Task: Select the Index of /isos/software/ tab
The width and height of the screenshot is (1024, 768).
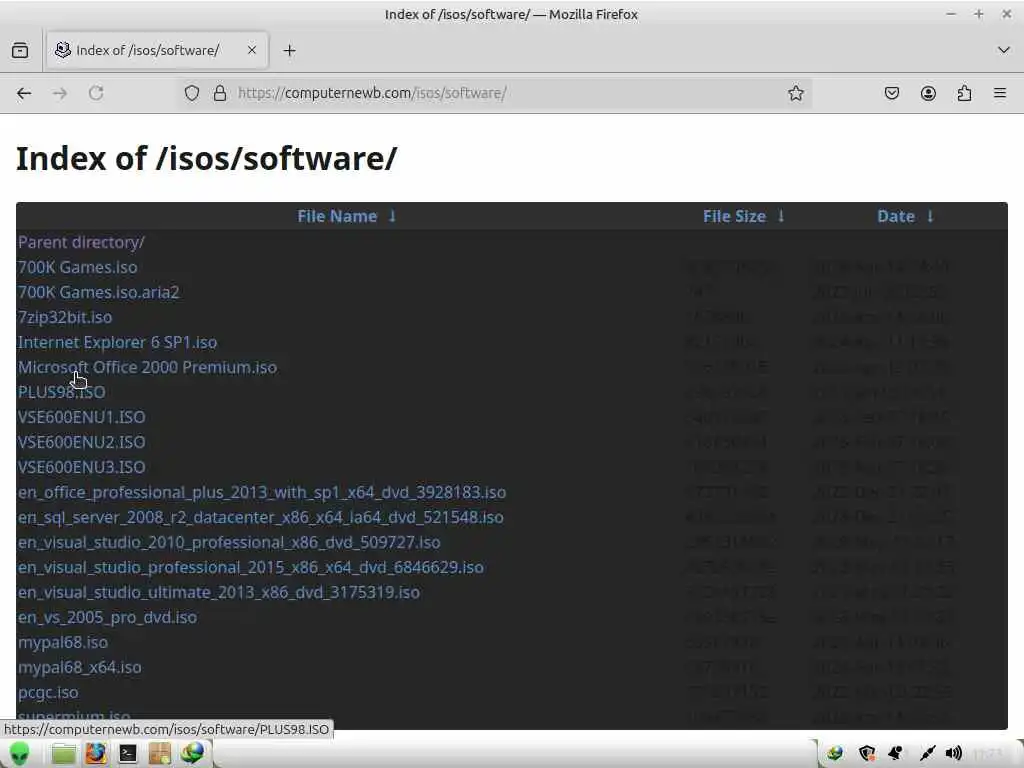Action: (157, 50)
